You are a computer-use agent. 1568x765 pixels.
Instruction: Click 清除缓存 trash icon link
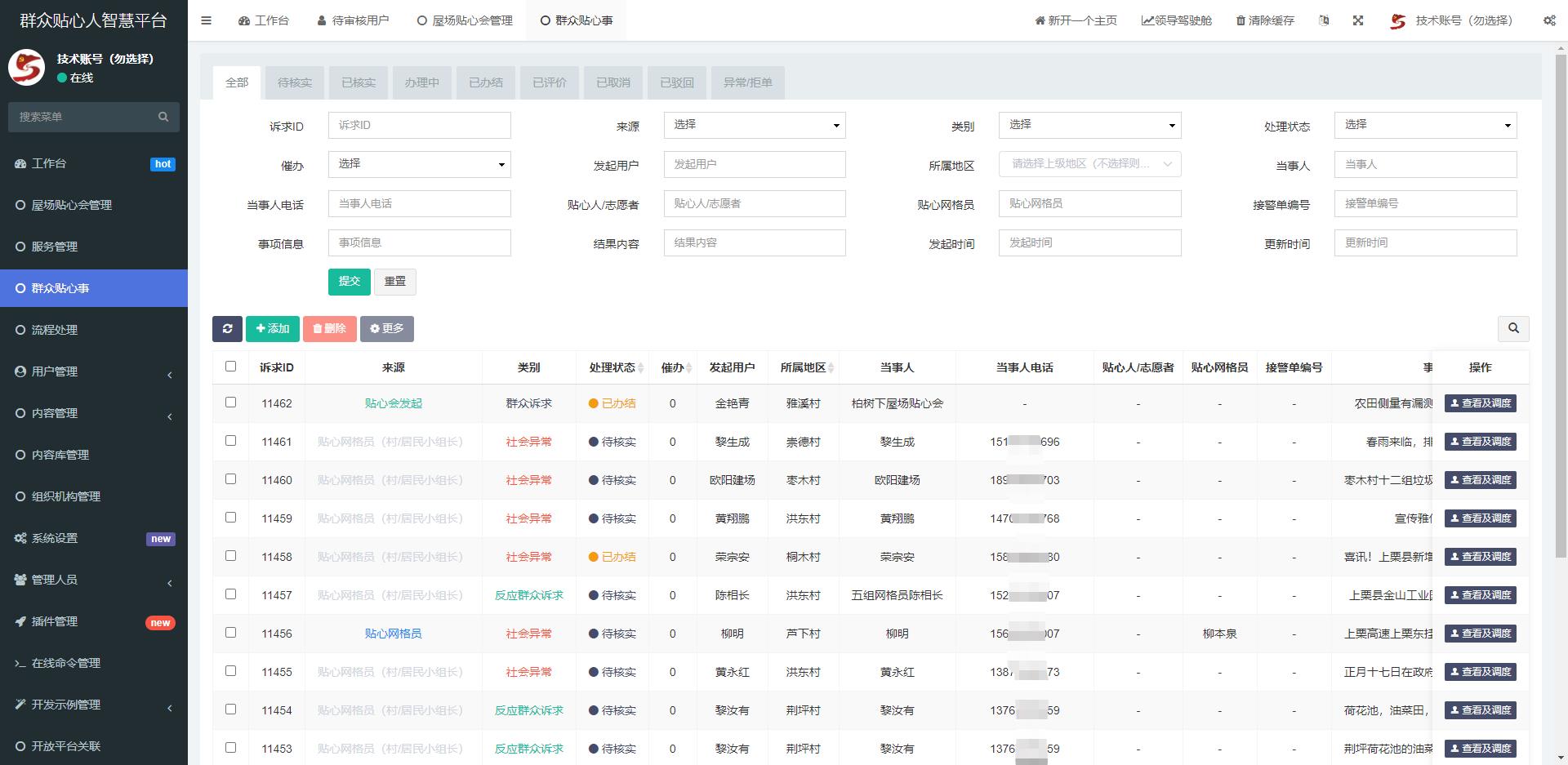1265,20
